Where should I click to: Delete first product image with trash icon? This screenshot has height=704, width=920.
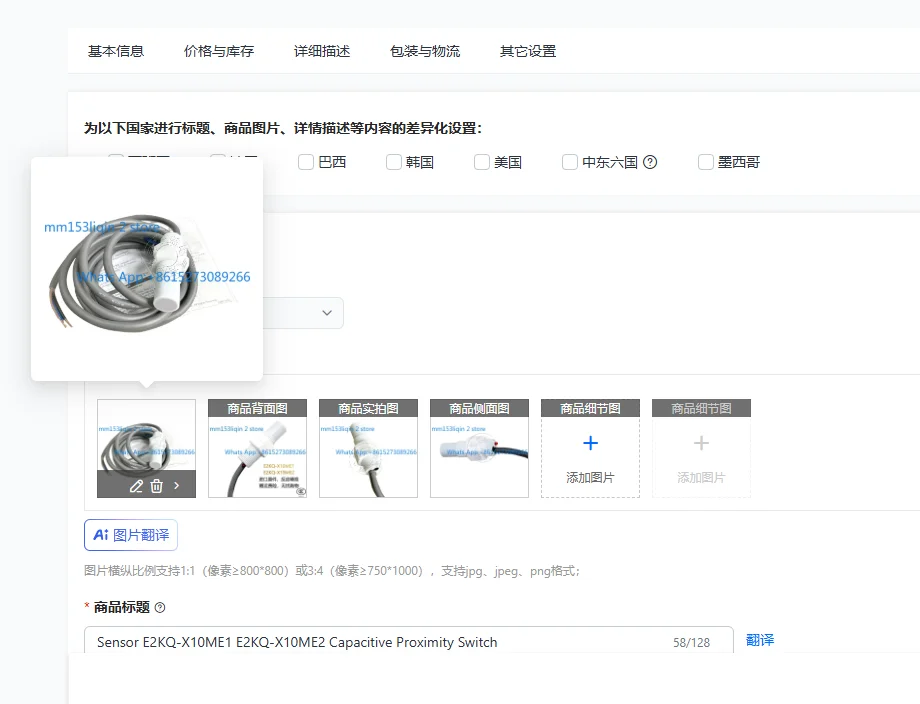click(157, 486)
